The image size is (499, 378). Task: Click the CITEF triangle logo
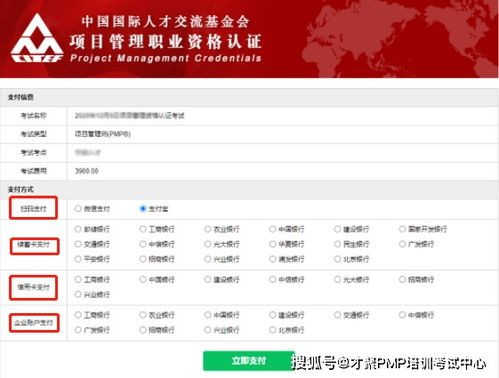click(x=37, y=38)
